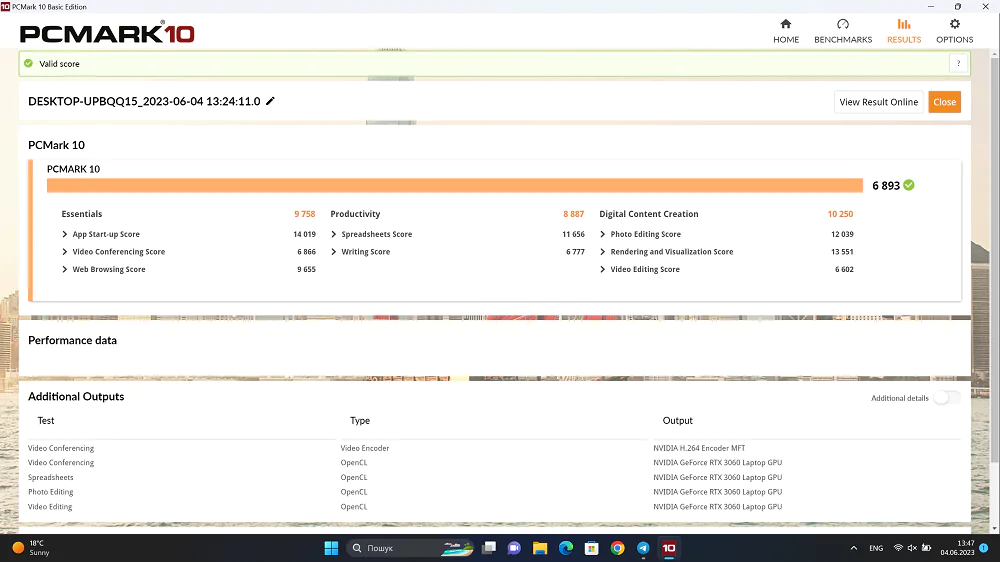Open File Explorer from taskbar

point(540,548)
